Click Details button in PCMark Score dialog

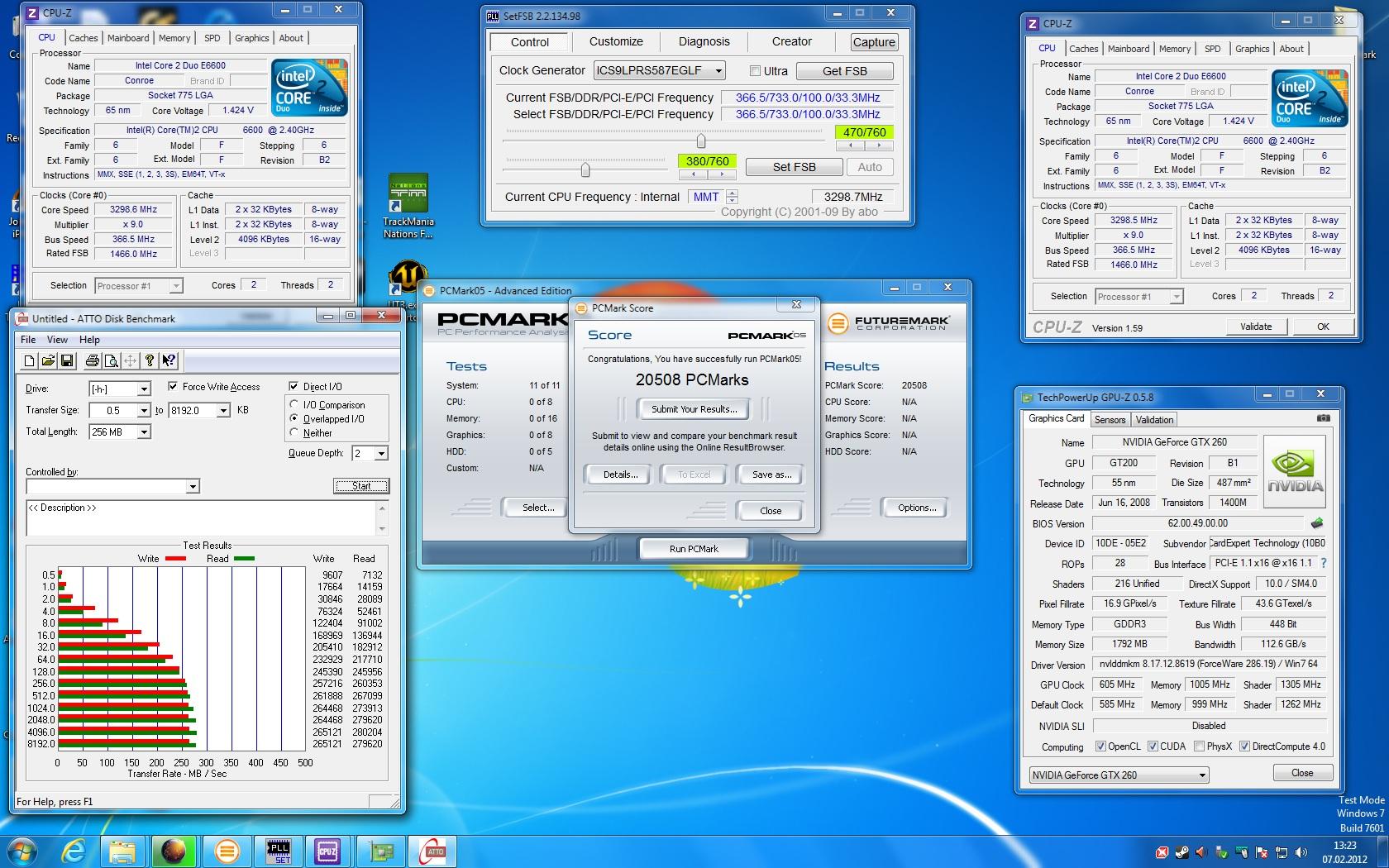(619, 475)
